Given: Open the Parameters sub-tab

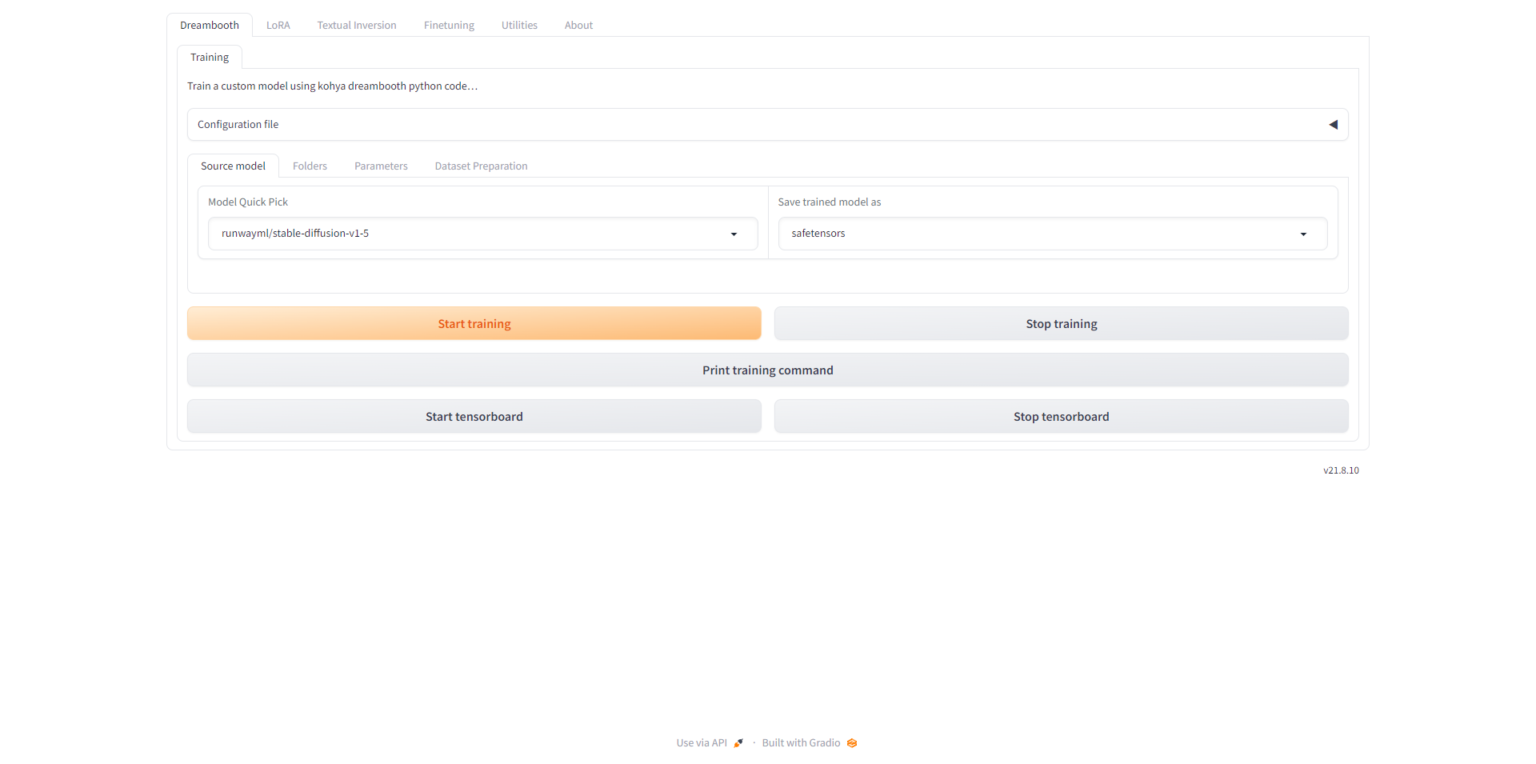Looking at the screenshot, I should pos(380,166).
